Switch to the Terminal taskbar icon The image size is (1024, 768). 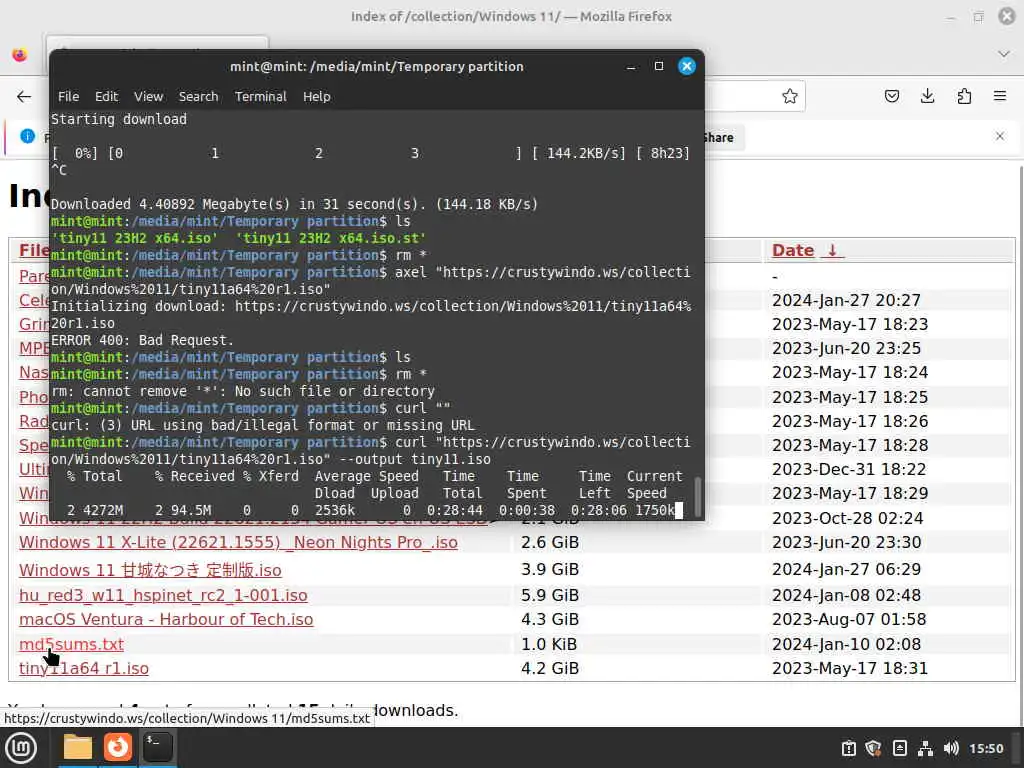(x=157, y=747)
